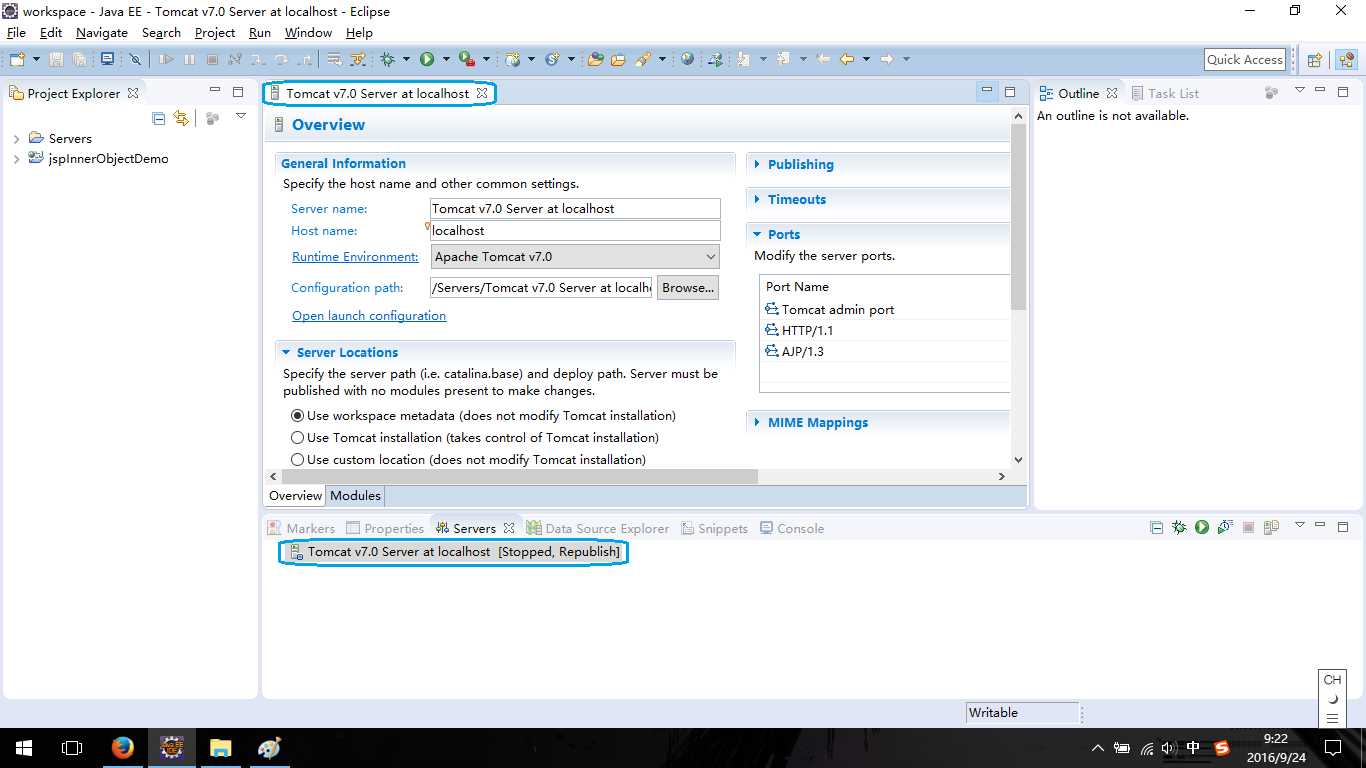Click the Open Perspective icon
Viewport: 1366px width, 768px height.
coord(1315,59)
